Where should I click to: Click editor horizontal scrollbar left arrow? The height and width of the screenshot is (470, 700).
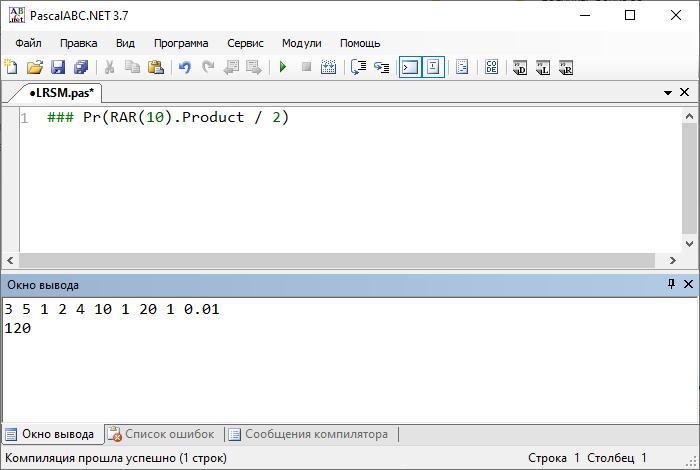10,260
